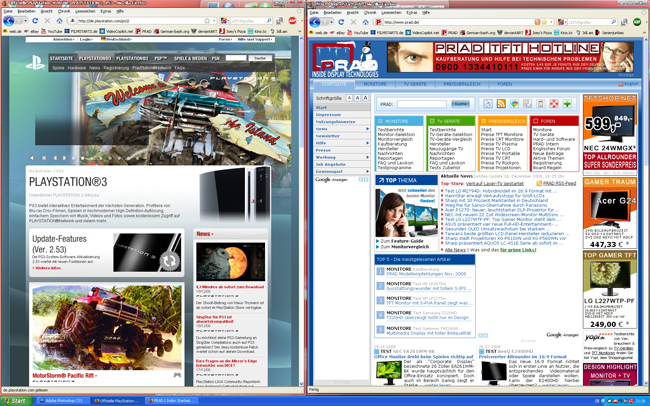This screenshot has height=406, width=650.
Task: Open SPIELE & MEDIEN tab on PlayStation site
Action: tap(190, 58)
